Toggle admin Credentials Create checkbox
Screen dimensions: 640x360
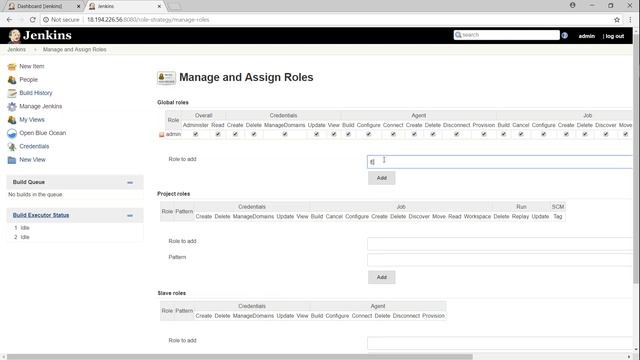pyautogui.click(x=235, y=134)
